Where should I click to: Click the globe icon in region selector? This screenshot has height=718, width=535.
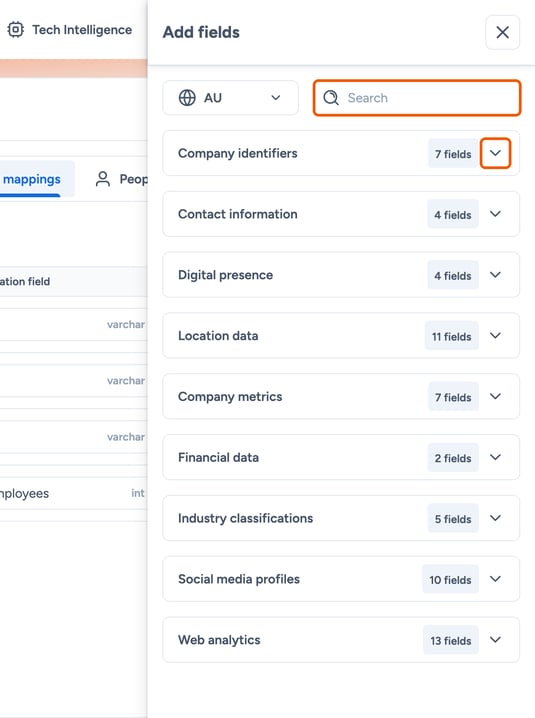pos(187,98)
